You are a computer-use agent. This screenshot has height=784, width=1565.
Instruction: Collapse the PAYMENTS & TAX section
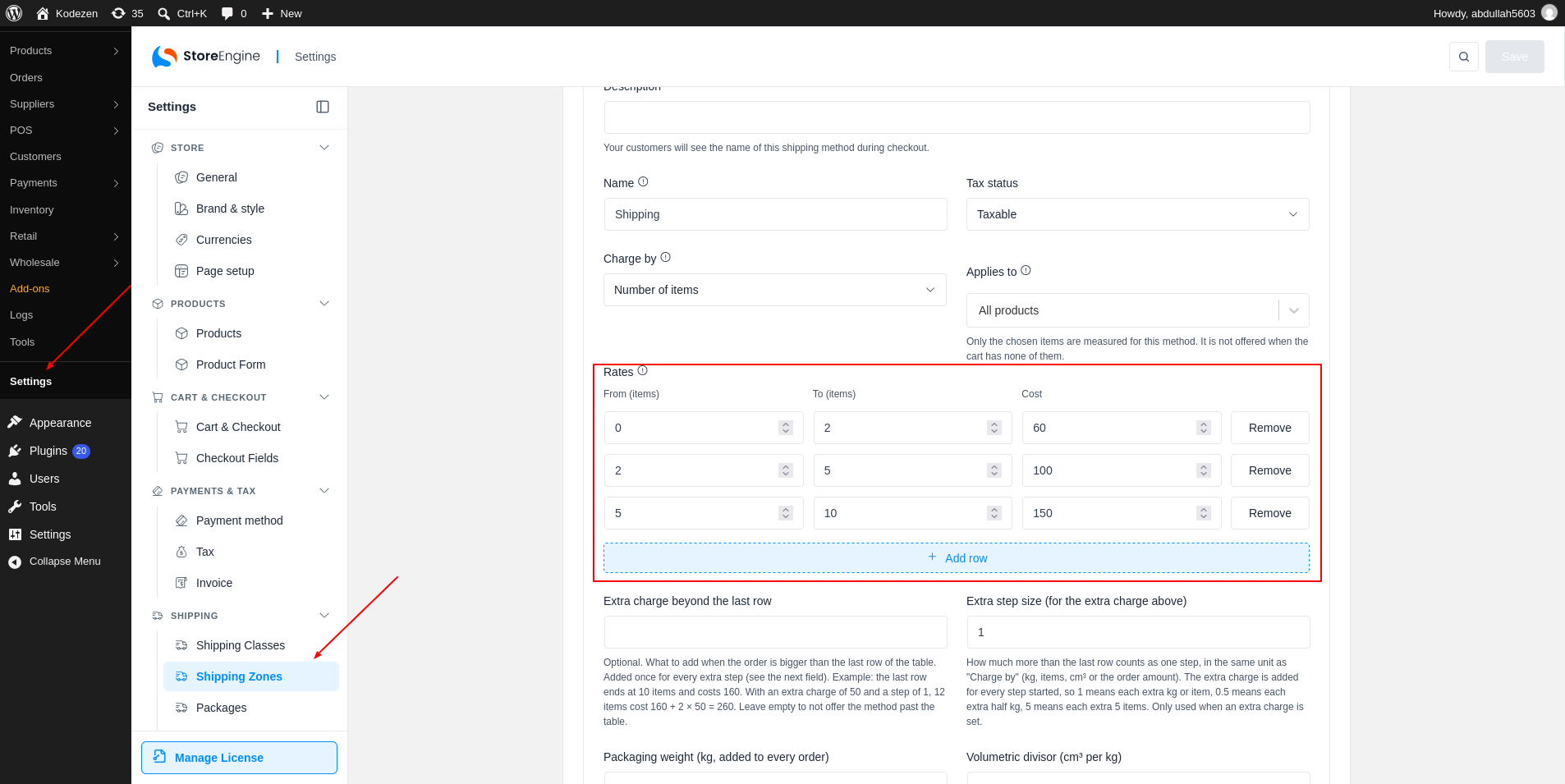click(x=324, y=491)
